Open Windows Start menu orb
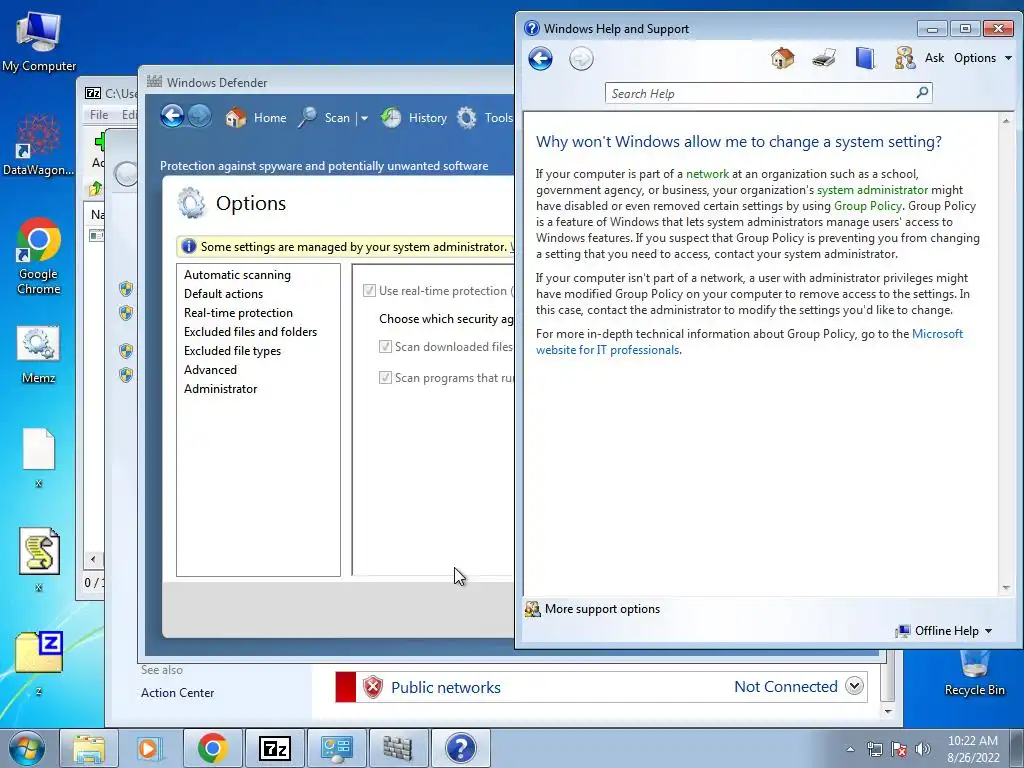 pos(27,748)
